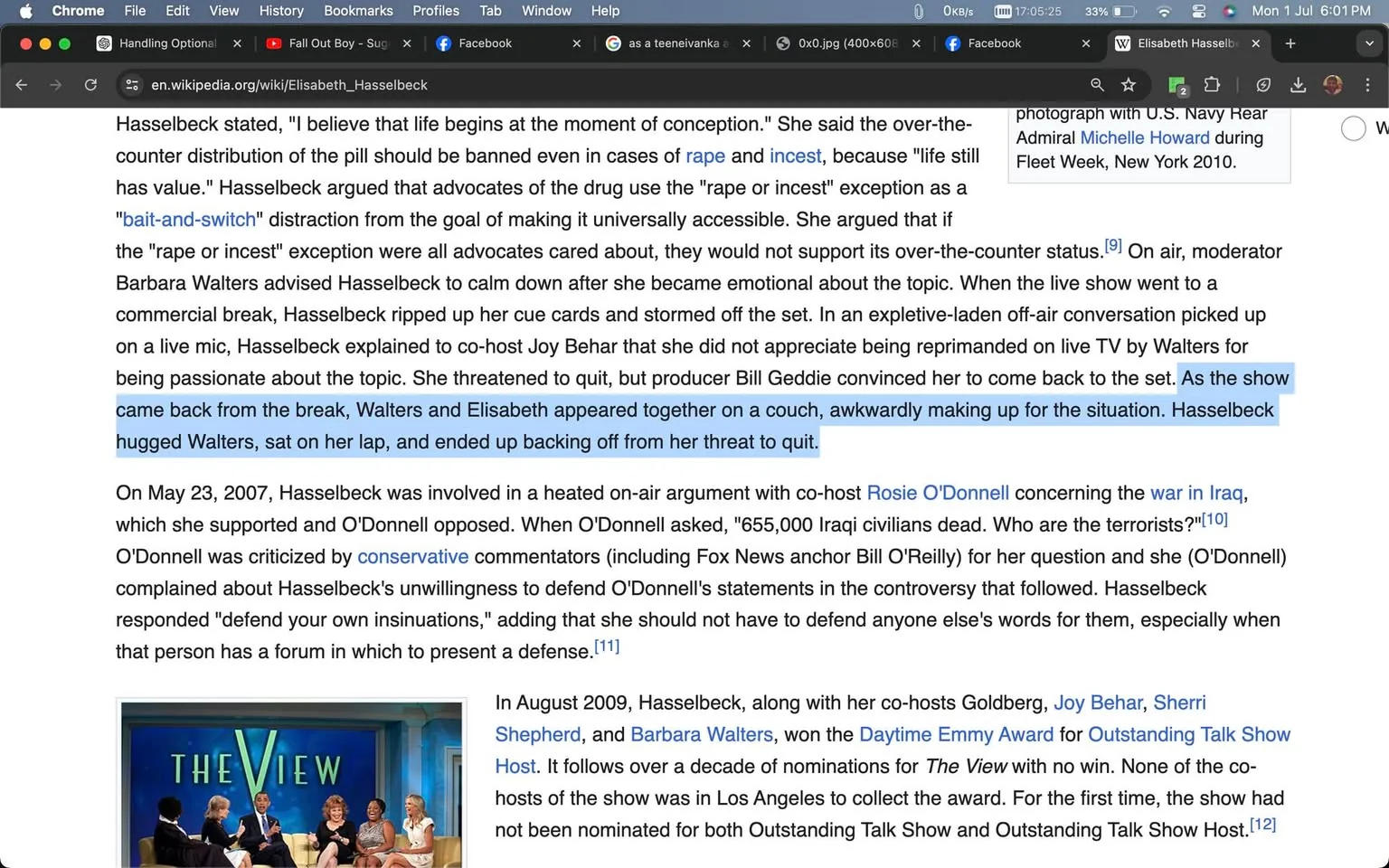Open the Bookmarks menu

point(358,11)
